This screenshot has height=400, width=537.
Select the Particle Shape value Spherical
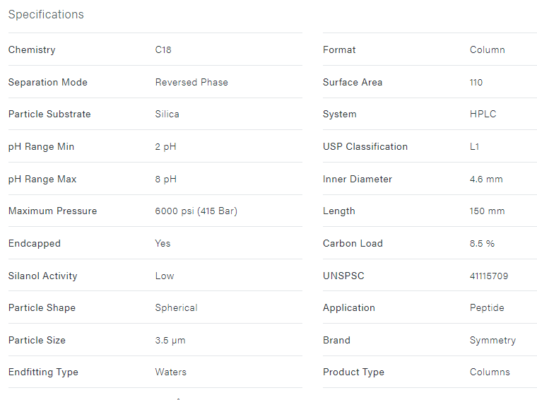[176, 308]
